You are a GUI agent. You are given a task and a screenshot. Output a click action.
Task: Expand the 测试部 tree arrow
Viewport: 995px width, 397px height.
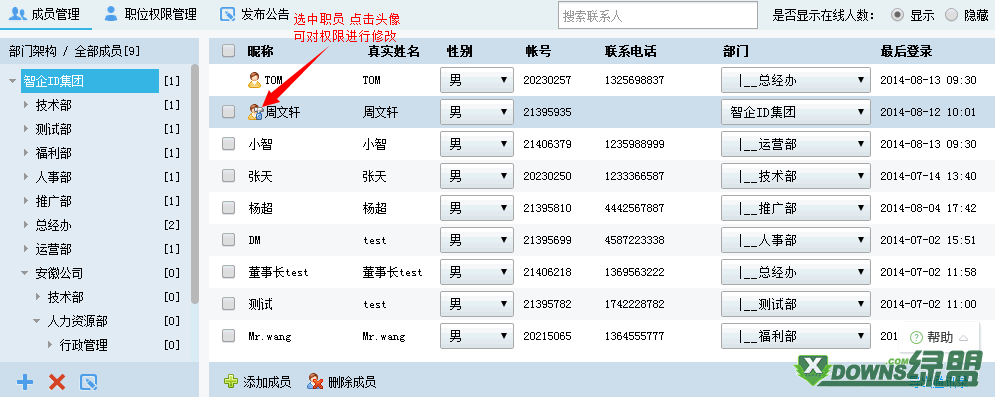click(x=25, y=129)
